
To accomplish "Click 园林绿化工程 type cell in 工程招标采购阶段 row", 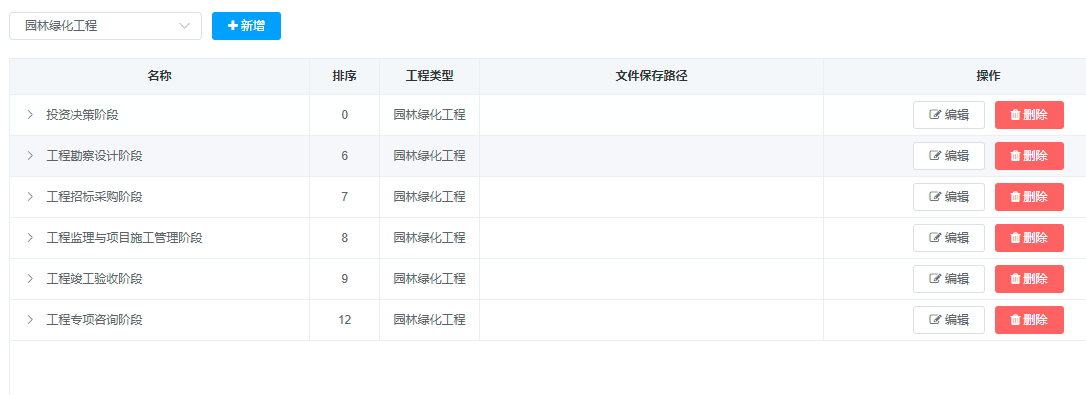I will 429,197.
